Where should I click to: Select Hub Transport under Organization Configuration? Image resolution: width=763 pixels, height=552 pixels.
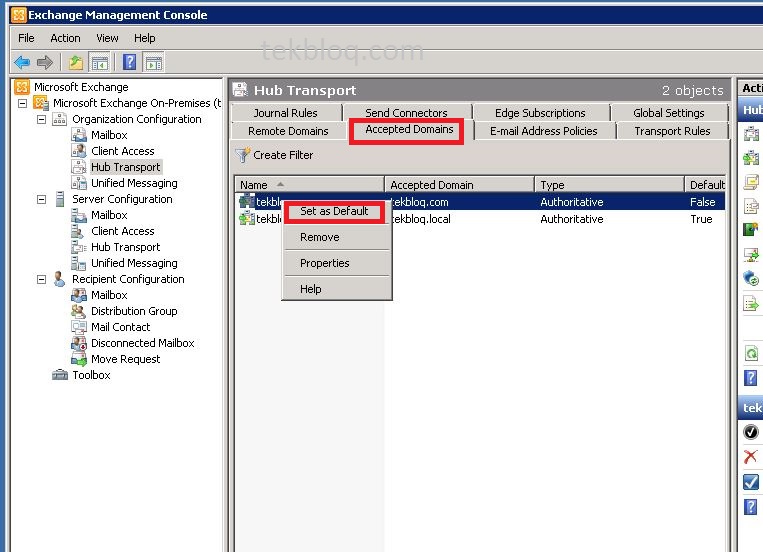point(126,167)
